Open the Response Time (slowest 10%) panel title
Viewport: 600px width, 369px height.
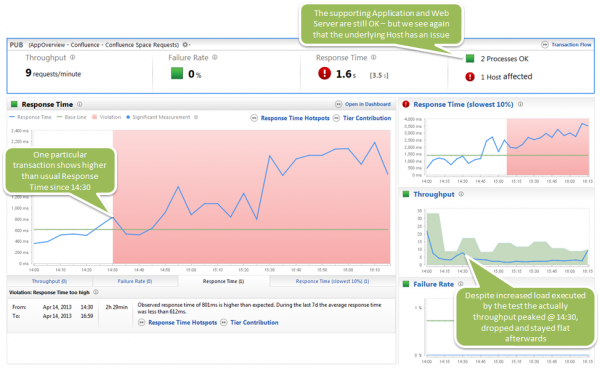tap(463, 104)
